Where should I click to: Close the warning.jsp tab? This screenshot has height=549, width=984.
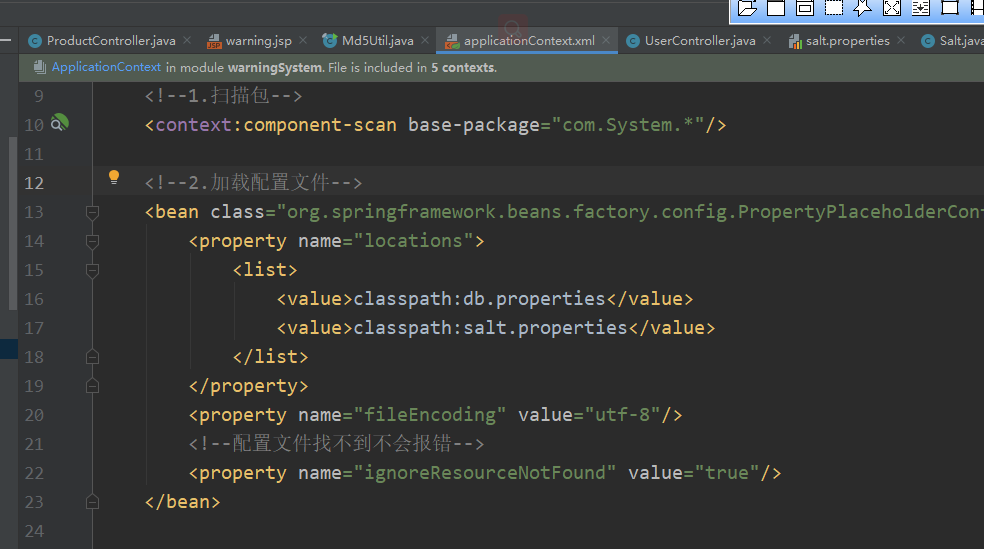pyautogui.click(x=303, y=40)
